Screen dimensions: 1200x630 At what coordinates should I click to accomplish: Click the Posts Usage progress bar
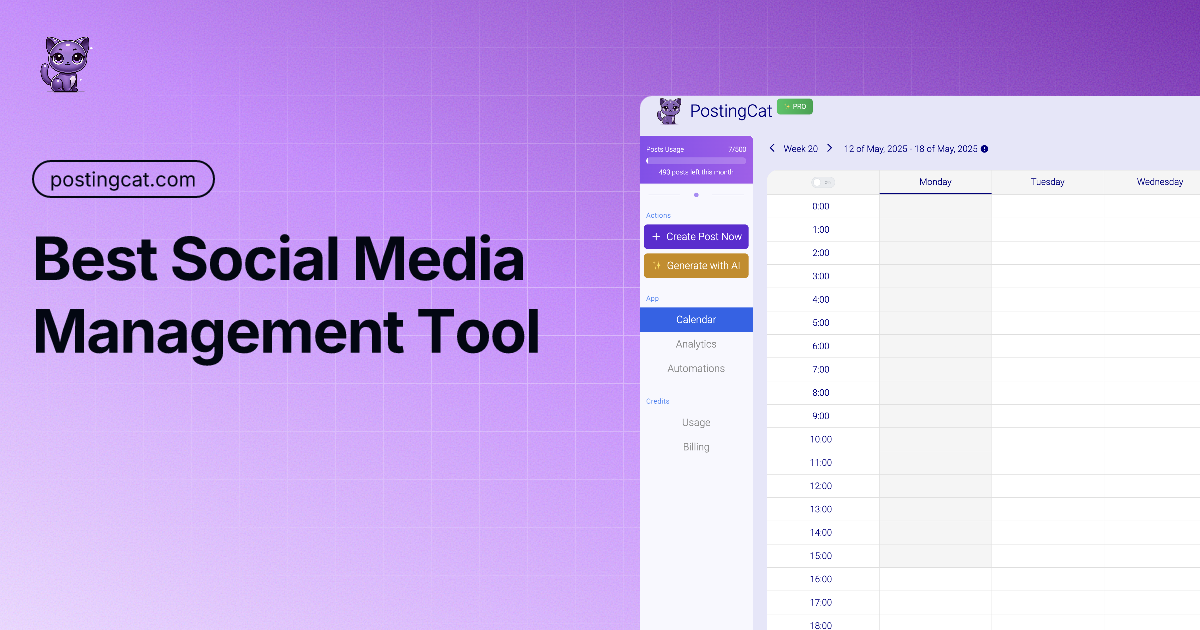tap(696, 160)
